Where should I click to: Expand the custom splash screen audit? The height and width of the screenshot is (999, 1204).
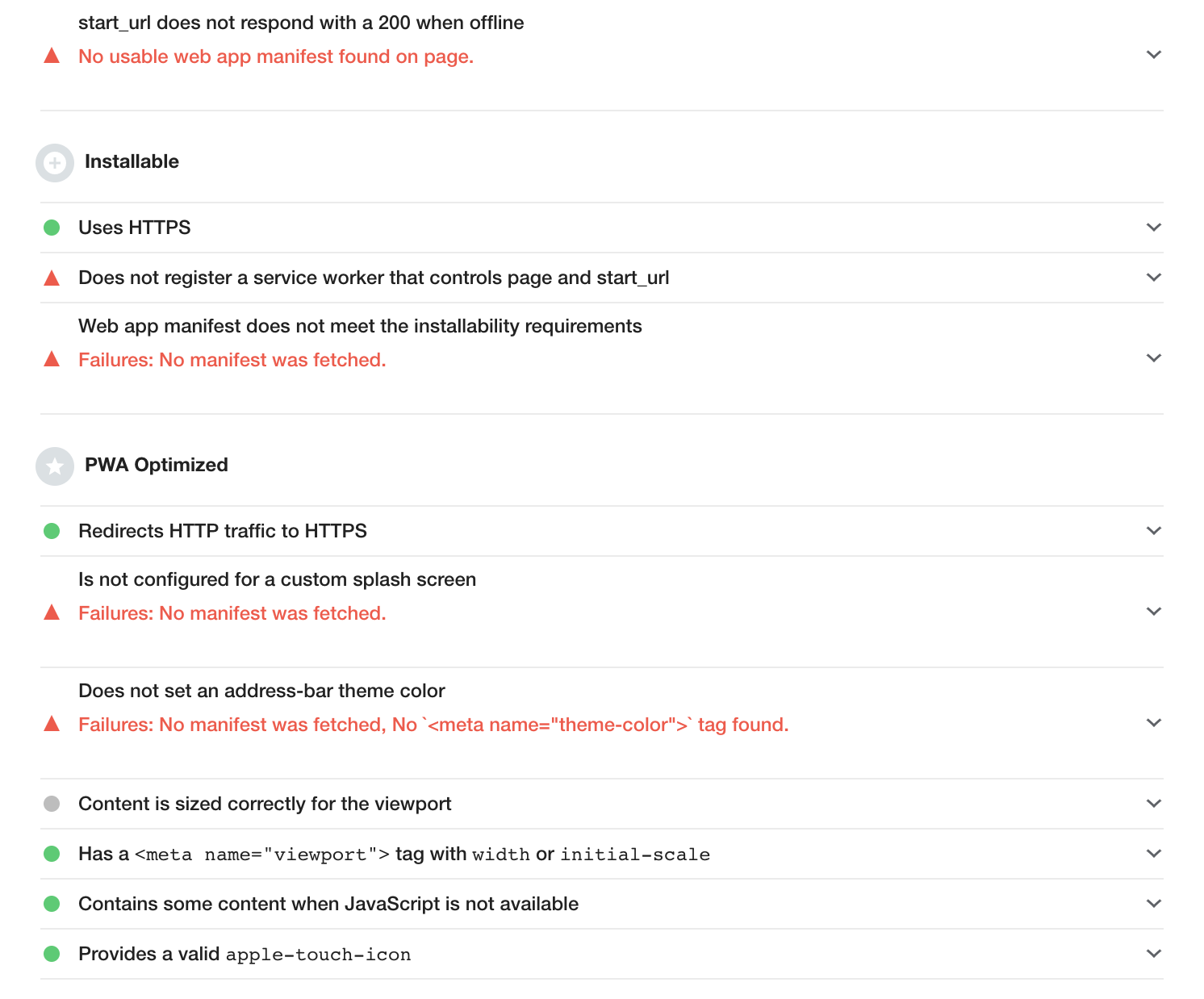click(1153, 612)
